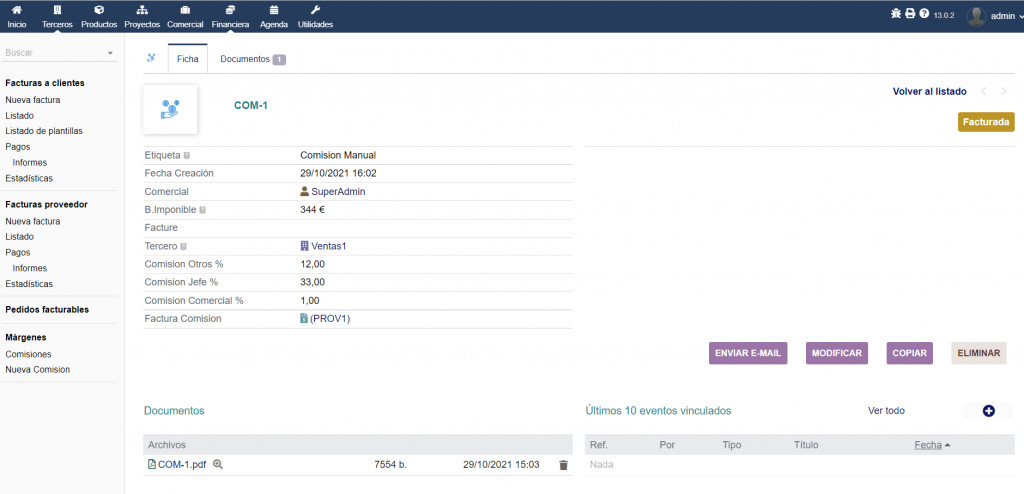Click the ELIMINAR button

point(979,353)
